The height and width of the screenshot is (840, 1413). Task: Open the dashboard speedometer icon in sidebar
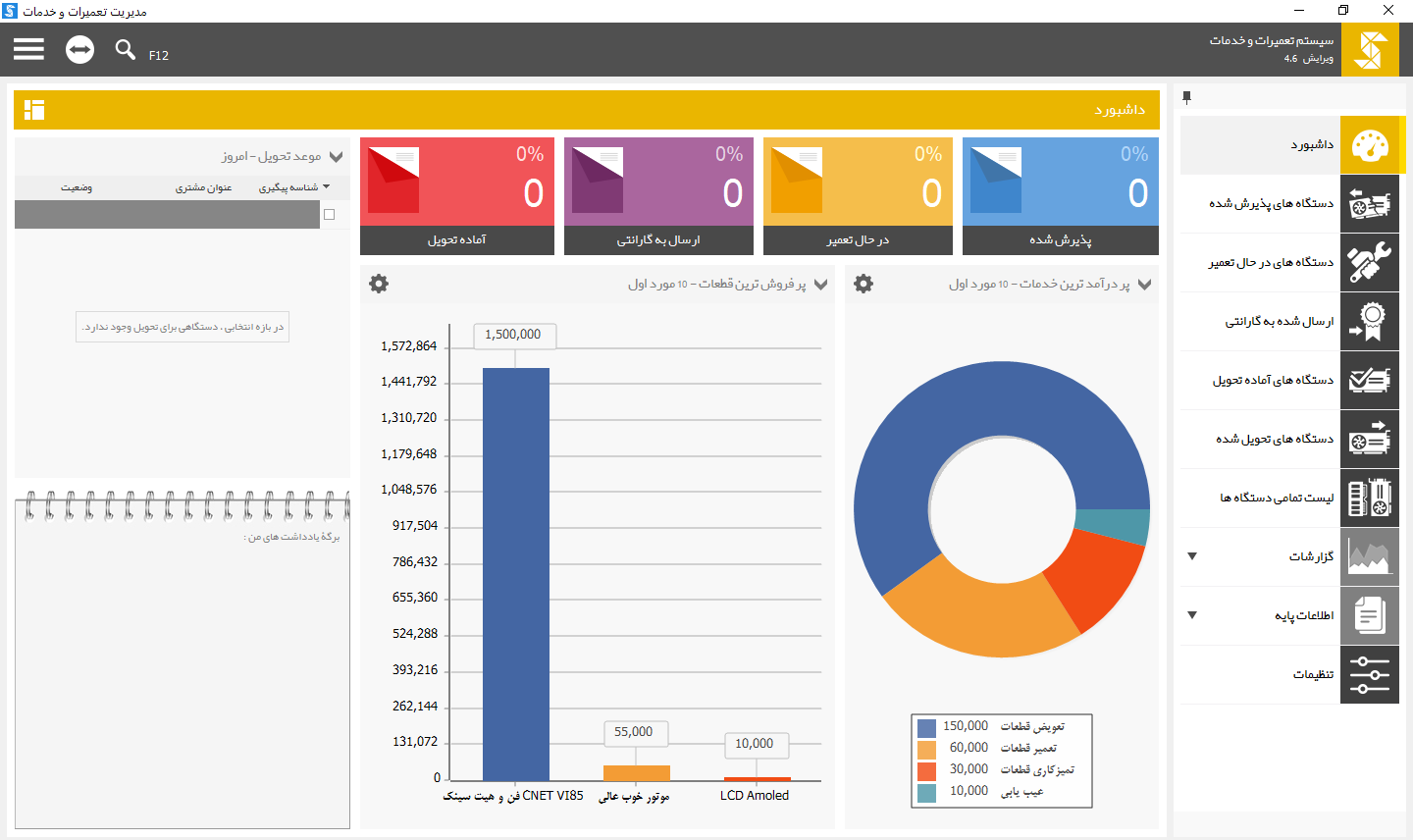click(1370, 145)
